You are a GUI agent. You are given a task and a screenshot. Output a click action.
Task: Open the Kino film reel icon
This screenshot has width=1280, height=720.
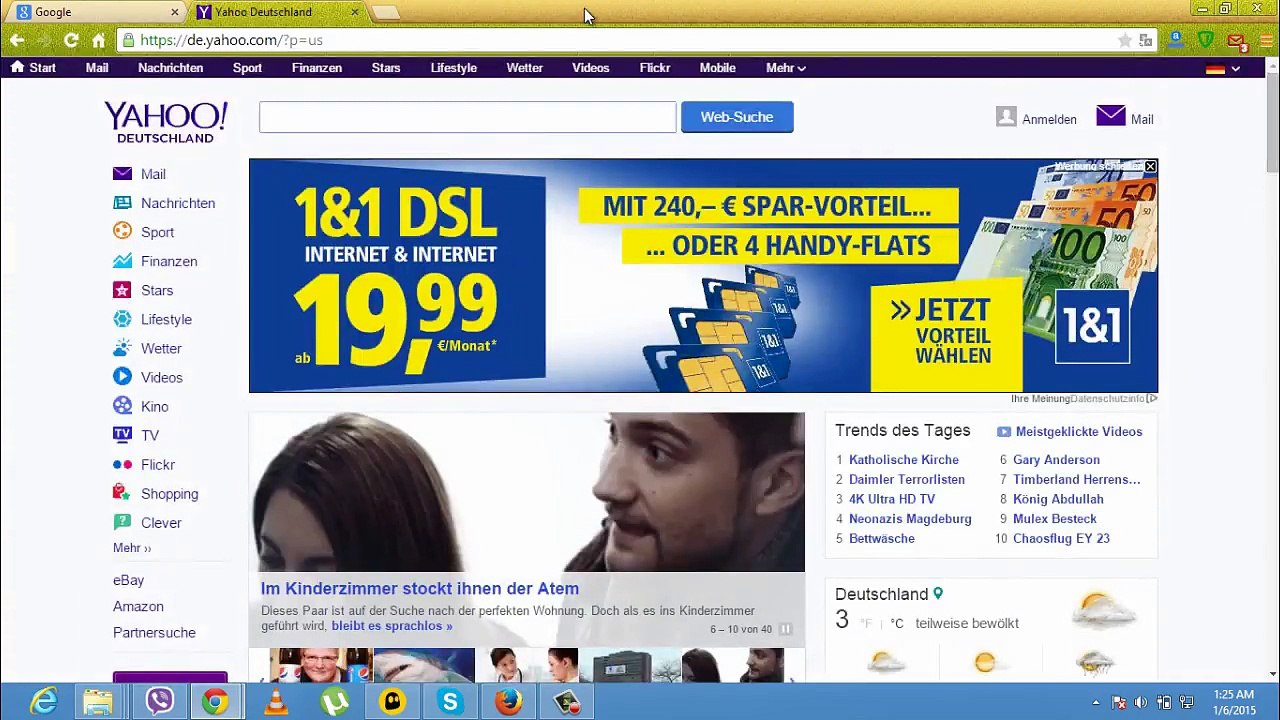click(122, 406)
